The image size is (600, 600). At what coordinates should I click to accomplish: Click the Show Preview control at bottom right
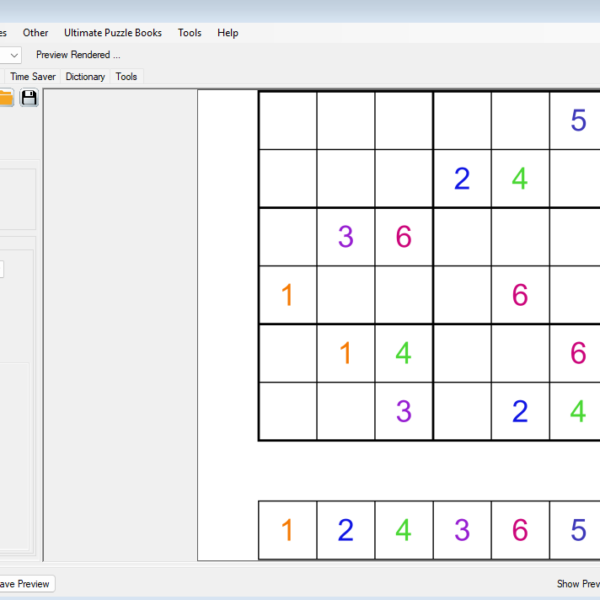[x=578, y=584]
